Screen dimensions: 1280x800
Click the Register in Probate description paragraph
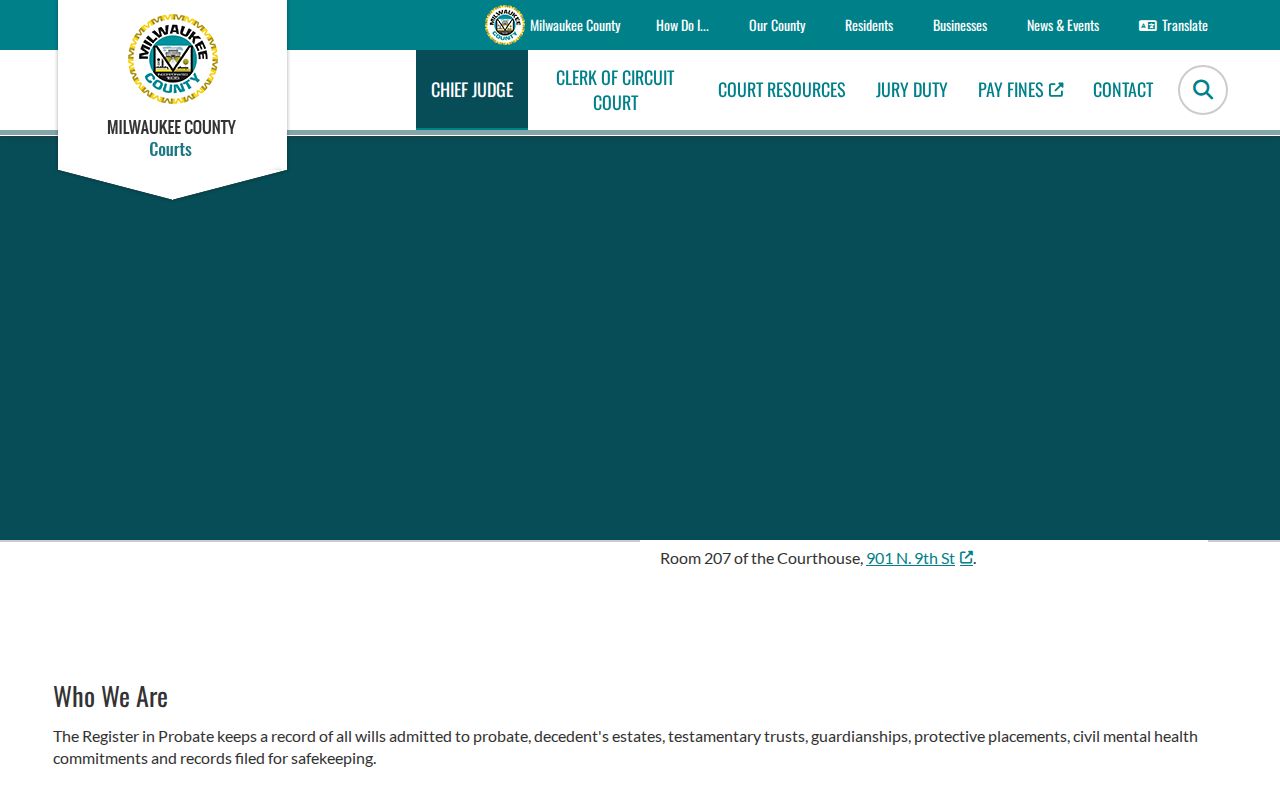coord(625,747)
